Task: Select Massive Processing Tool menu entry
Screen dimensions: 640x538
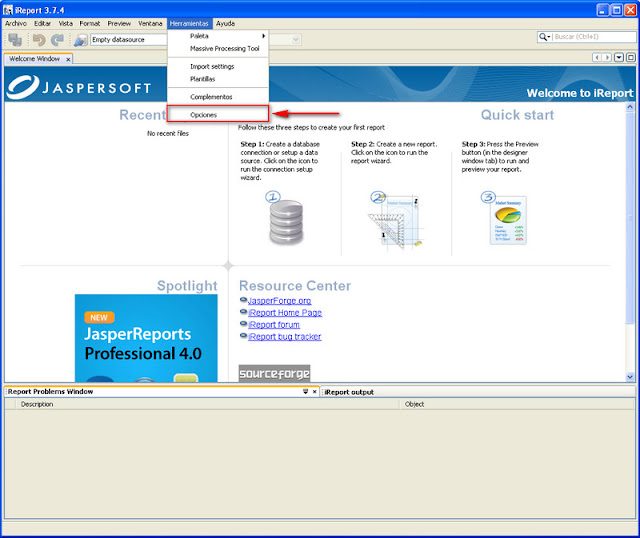Action: (218, 49)
